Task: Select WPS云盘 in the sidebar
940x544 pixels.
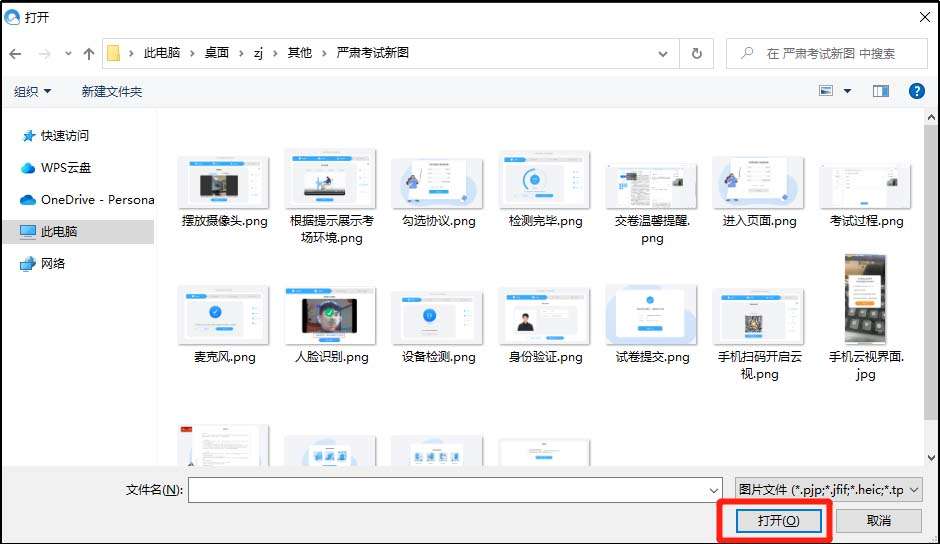Action: (x=66, y=168)
